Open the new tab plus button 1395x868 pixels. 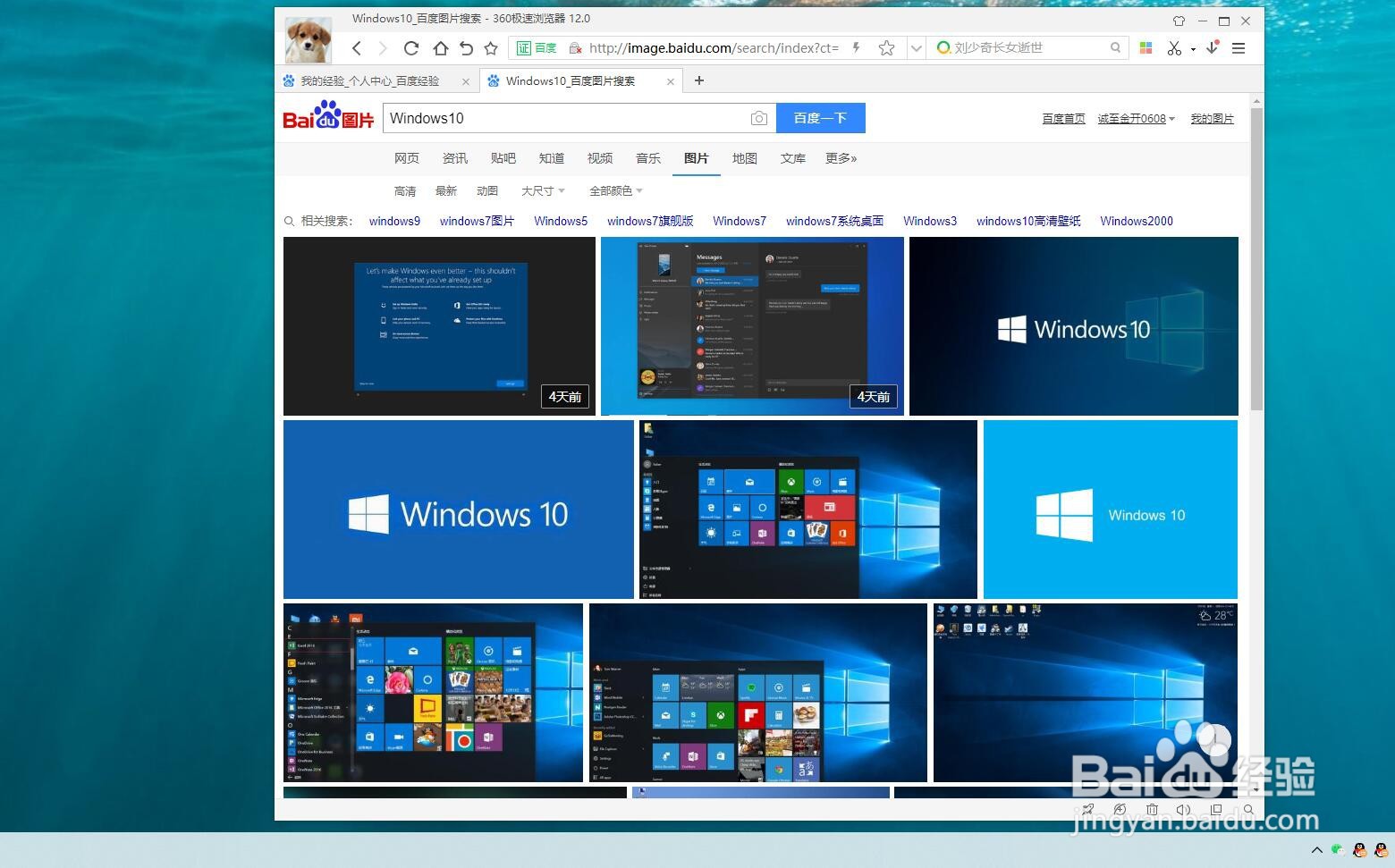pos(699,80)
